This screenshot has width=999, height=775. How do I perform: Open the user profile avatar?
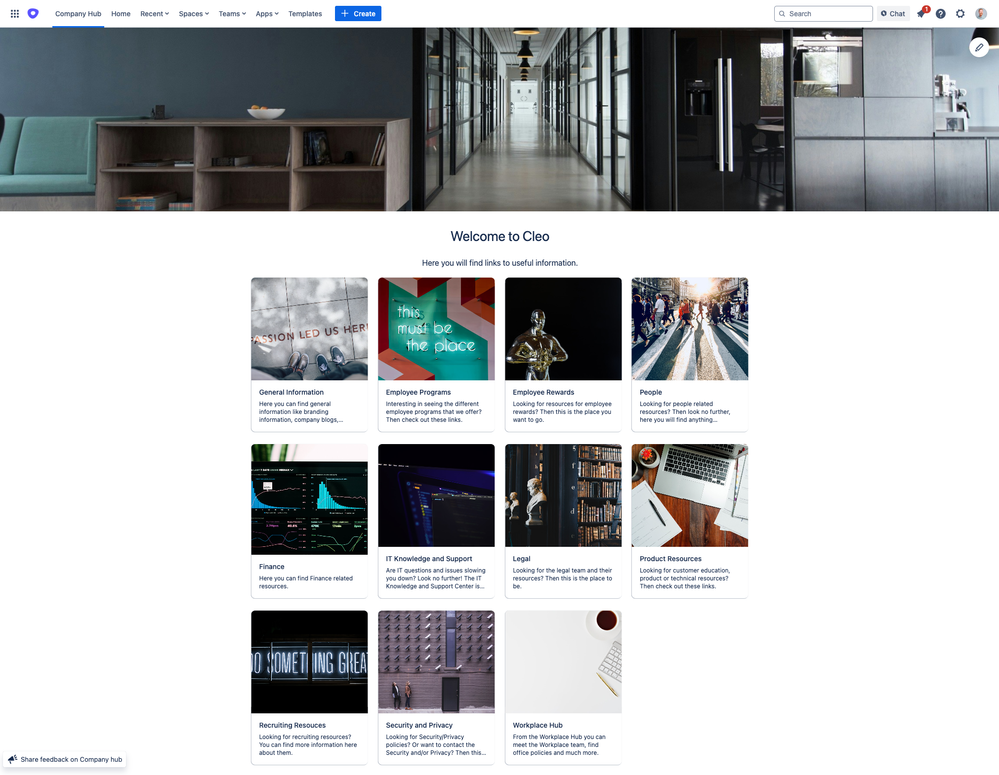tap(981, 13)
